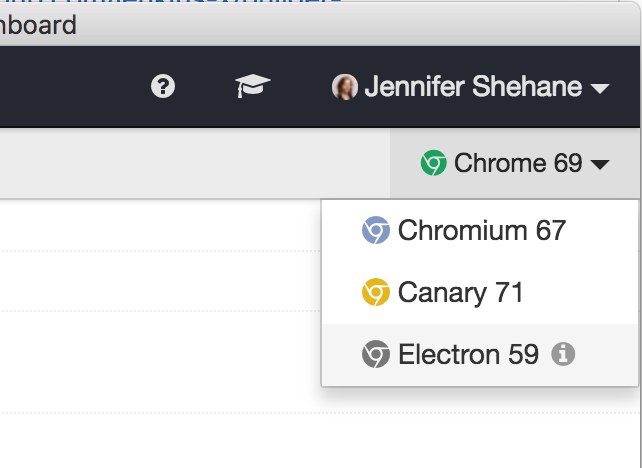
Task: Click the green Chrome 69 logo
Action: pyautogui.click(x=433, y=163)
